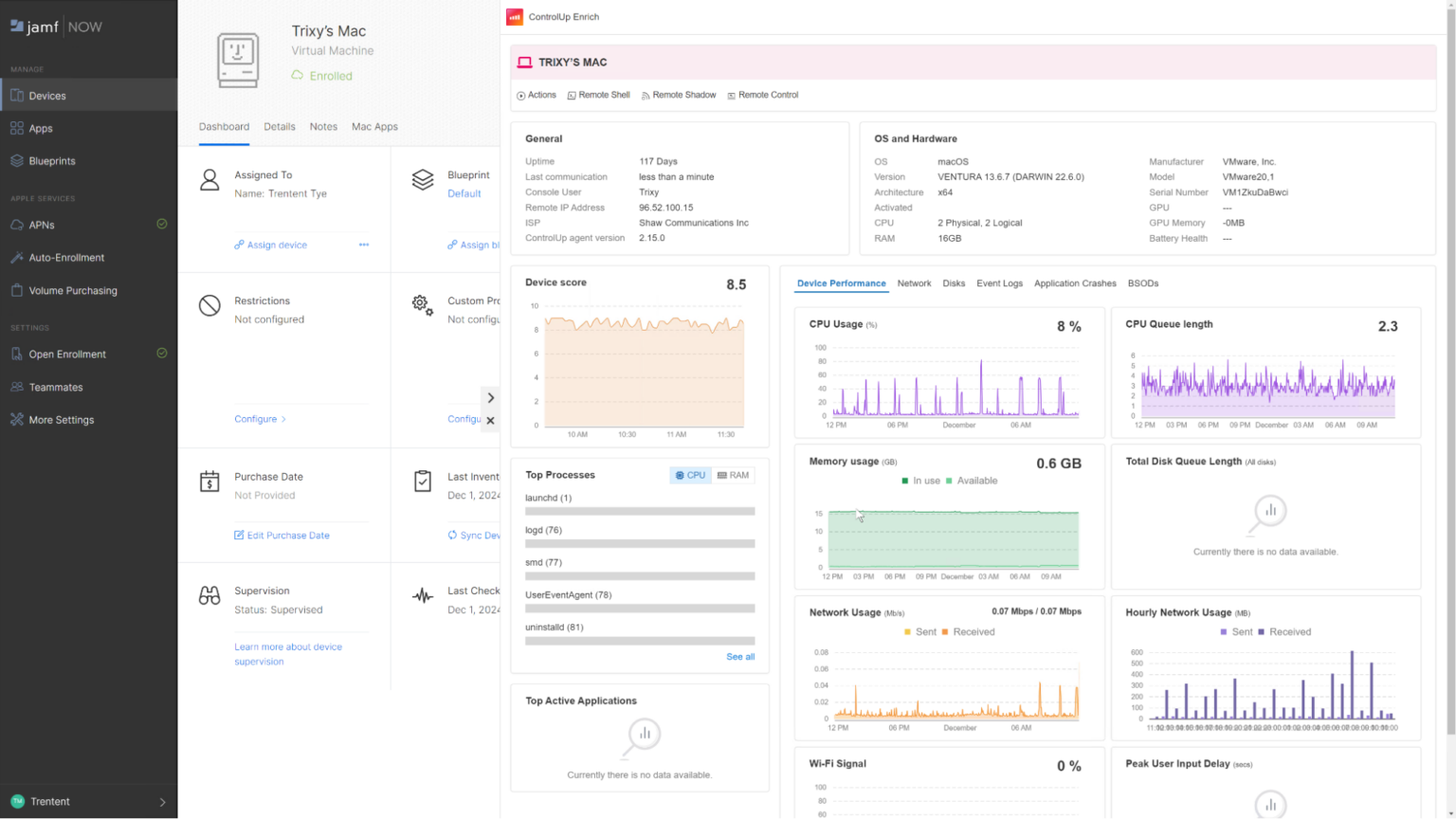This screenshot has height=819, width=1456.
Task: Toggle the Received legend in Network Usage
Action: pos(974,631)
